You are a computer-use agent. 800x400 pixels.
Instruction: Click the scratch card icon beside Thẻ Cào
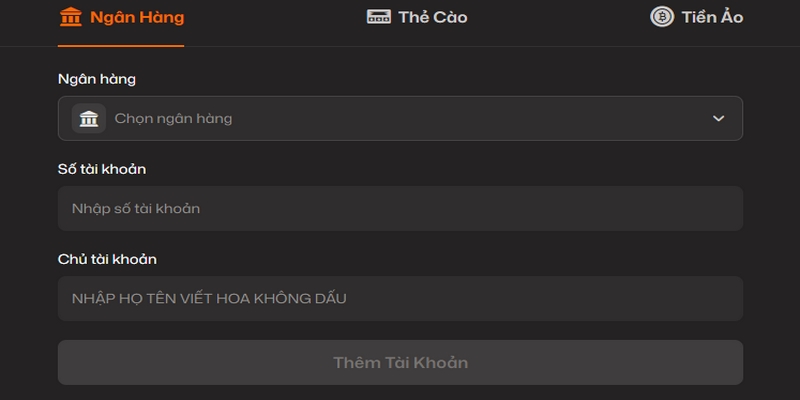pos(378,17)
